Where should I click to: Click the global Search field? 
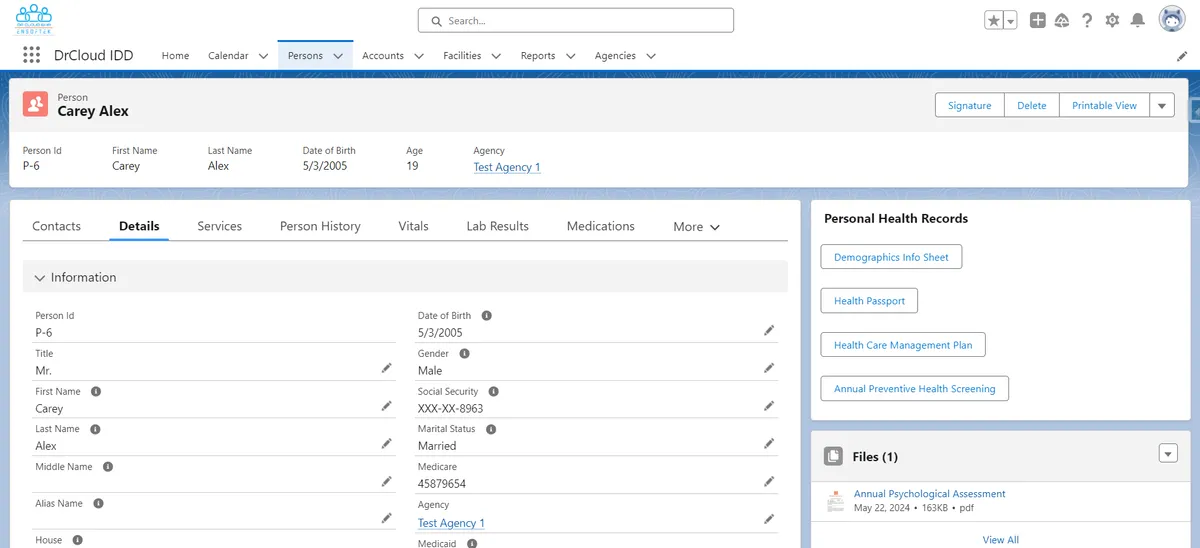pyautogui.click(x=575, y=20)
